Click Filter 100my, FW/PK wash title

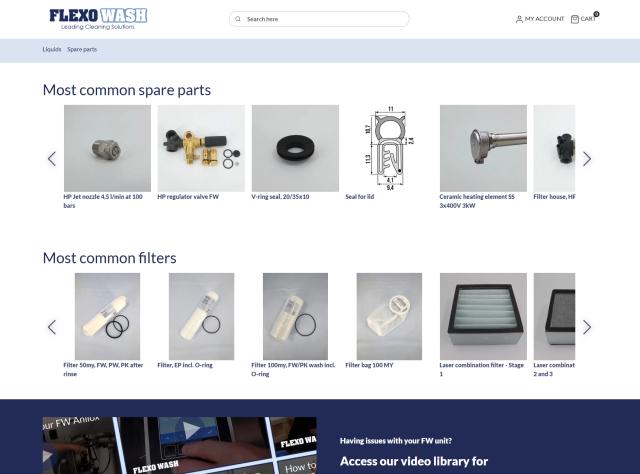293,369
